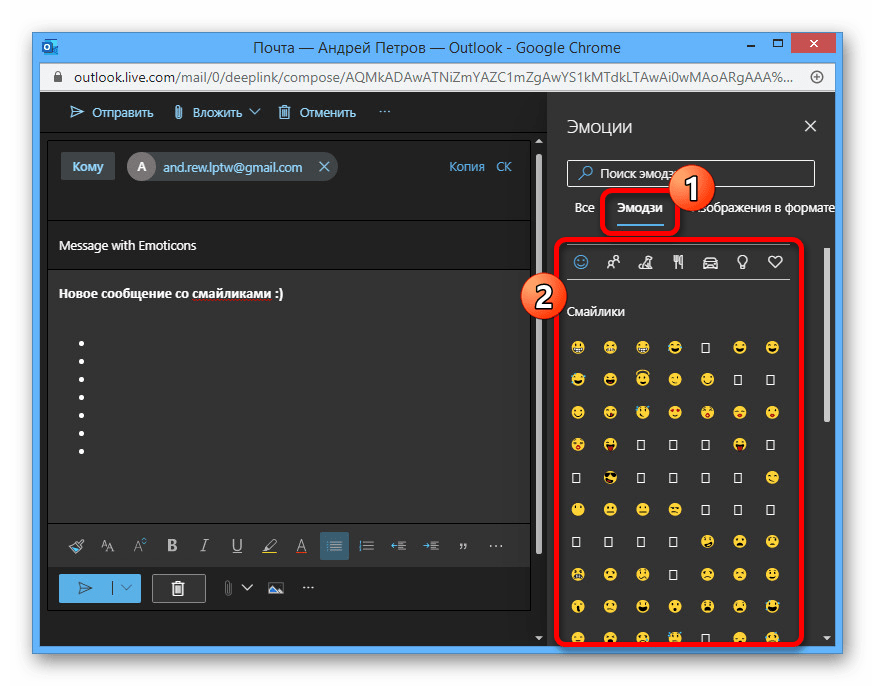Switch to the Эмодзи tab
Image resolution: width=875 pixels, height=686 pixels.
tap(640, 208)
